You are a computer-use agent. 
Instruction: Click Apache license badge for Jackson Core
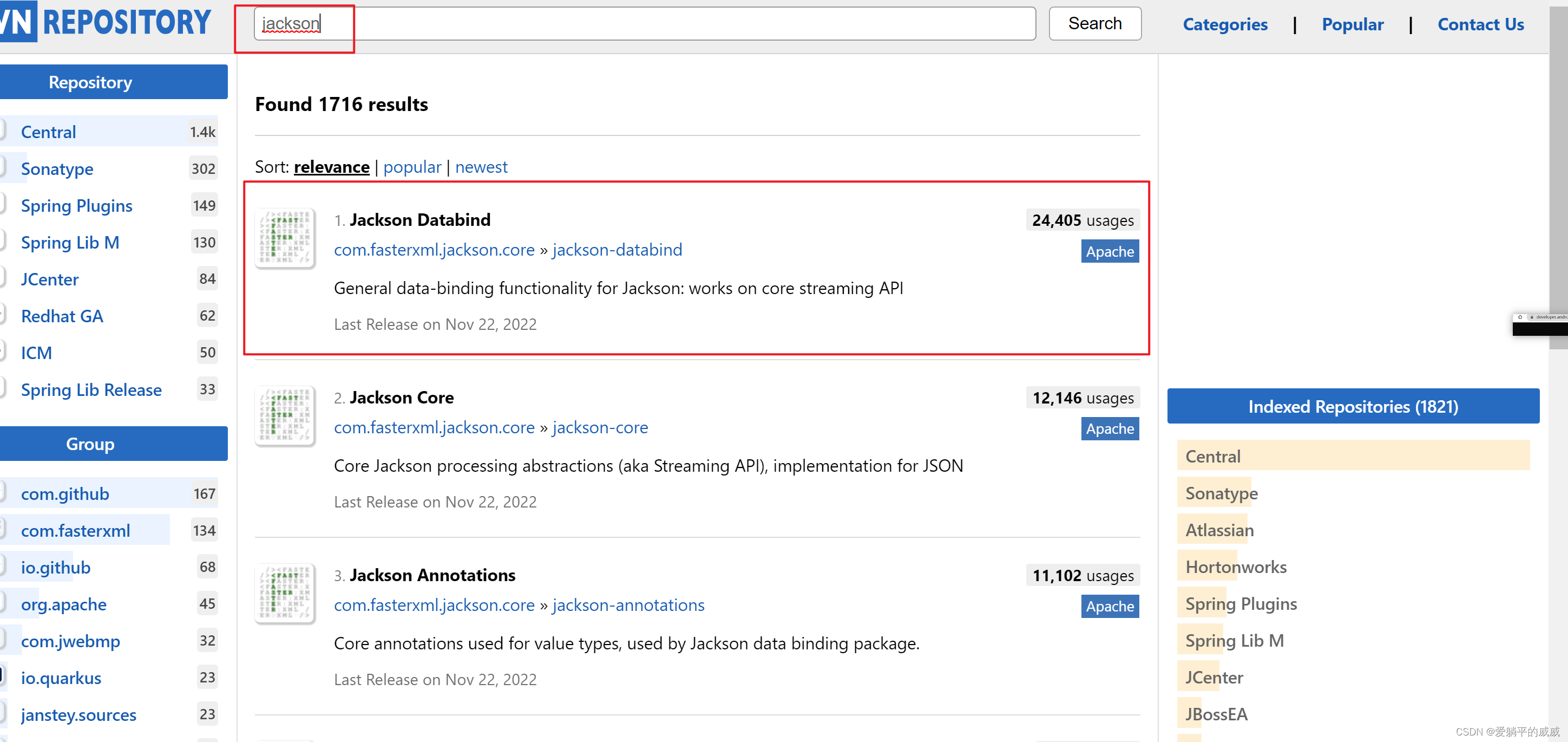coord(1109,429)
